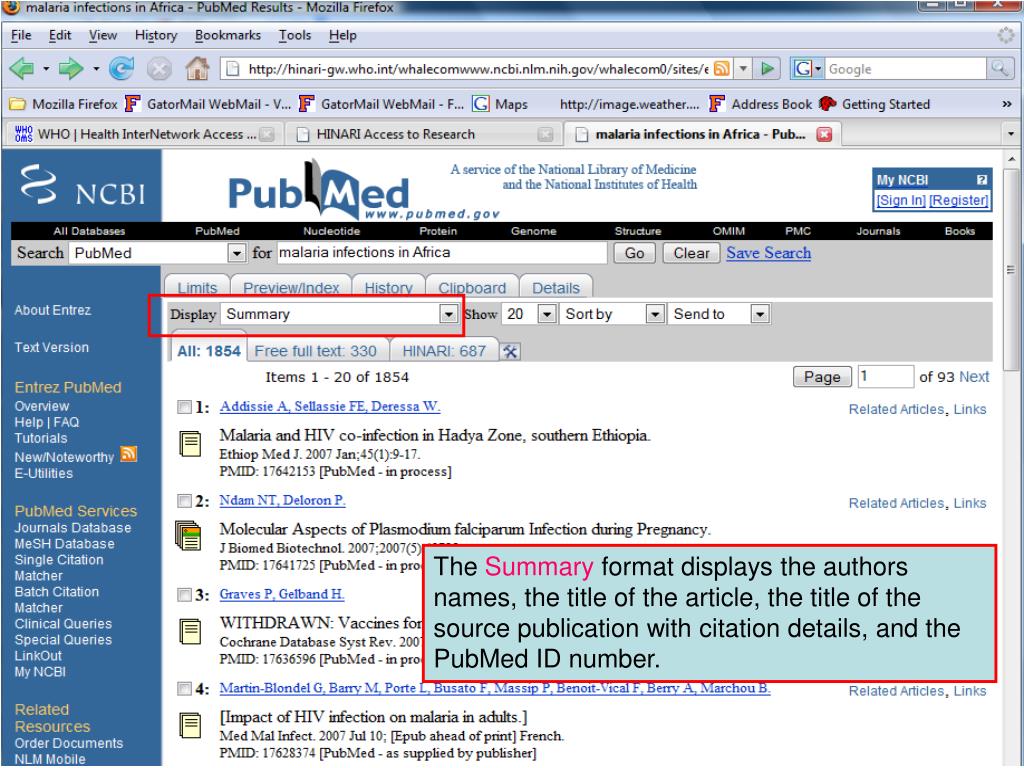Open the History menu
This screenshot has width=1024, height=768.
click(155, 35)
